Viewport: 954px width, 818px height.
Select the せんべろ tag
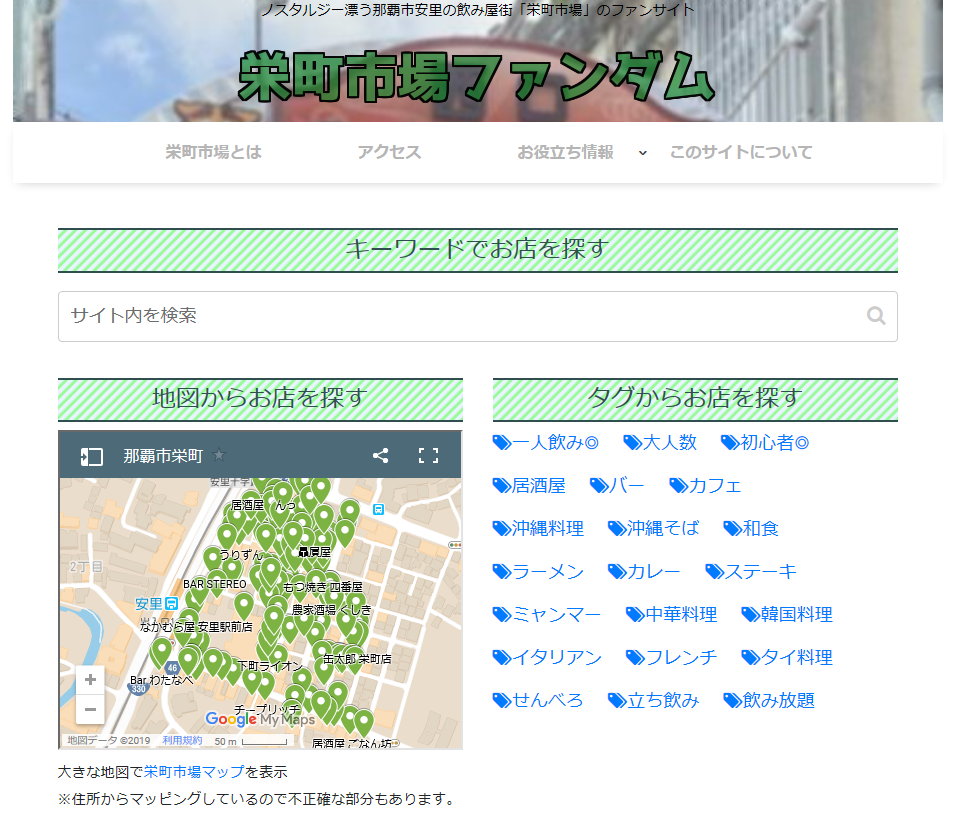coord(538,701)
